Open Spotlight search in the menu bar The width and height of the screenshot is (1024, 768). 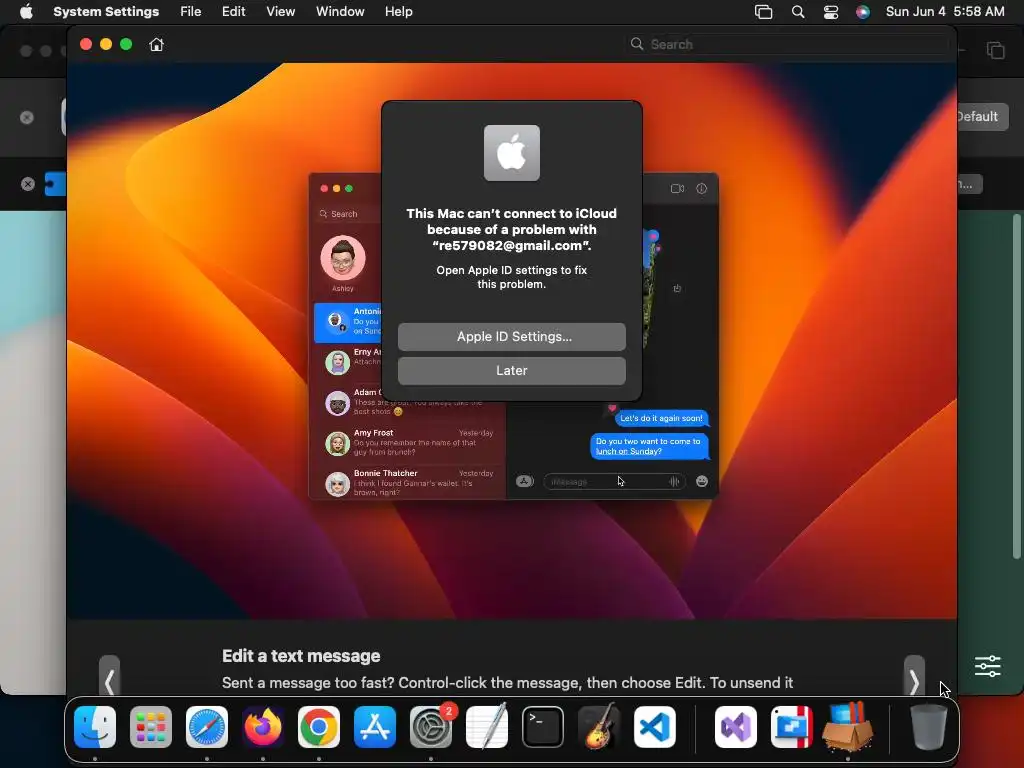point(798,12)
